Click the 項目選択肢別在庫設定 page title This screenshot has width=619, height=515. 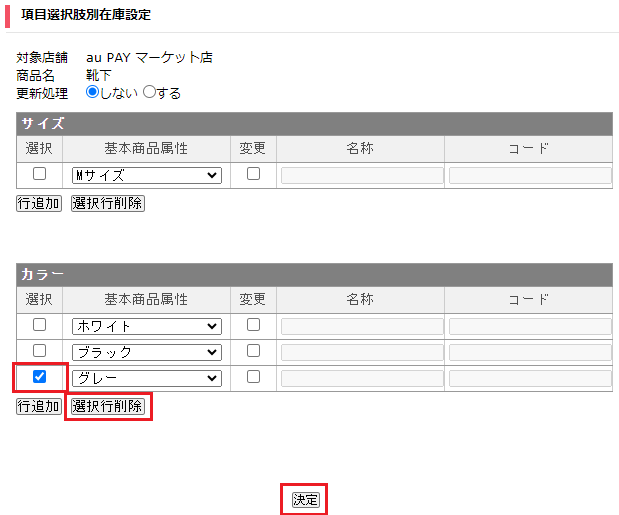click(x=86, y=15)
